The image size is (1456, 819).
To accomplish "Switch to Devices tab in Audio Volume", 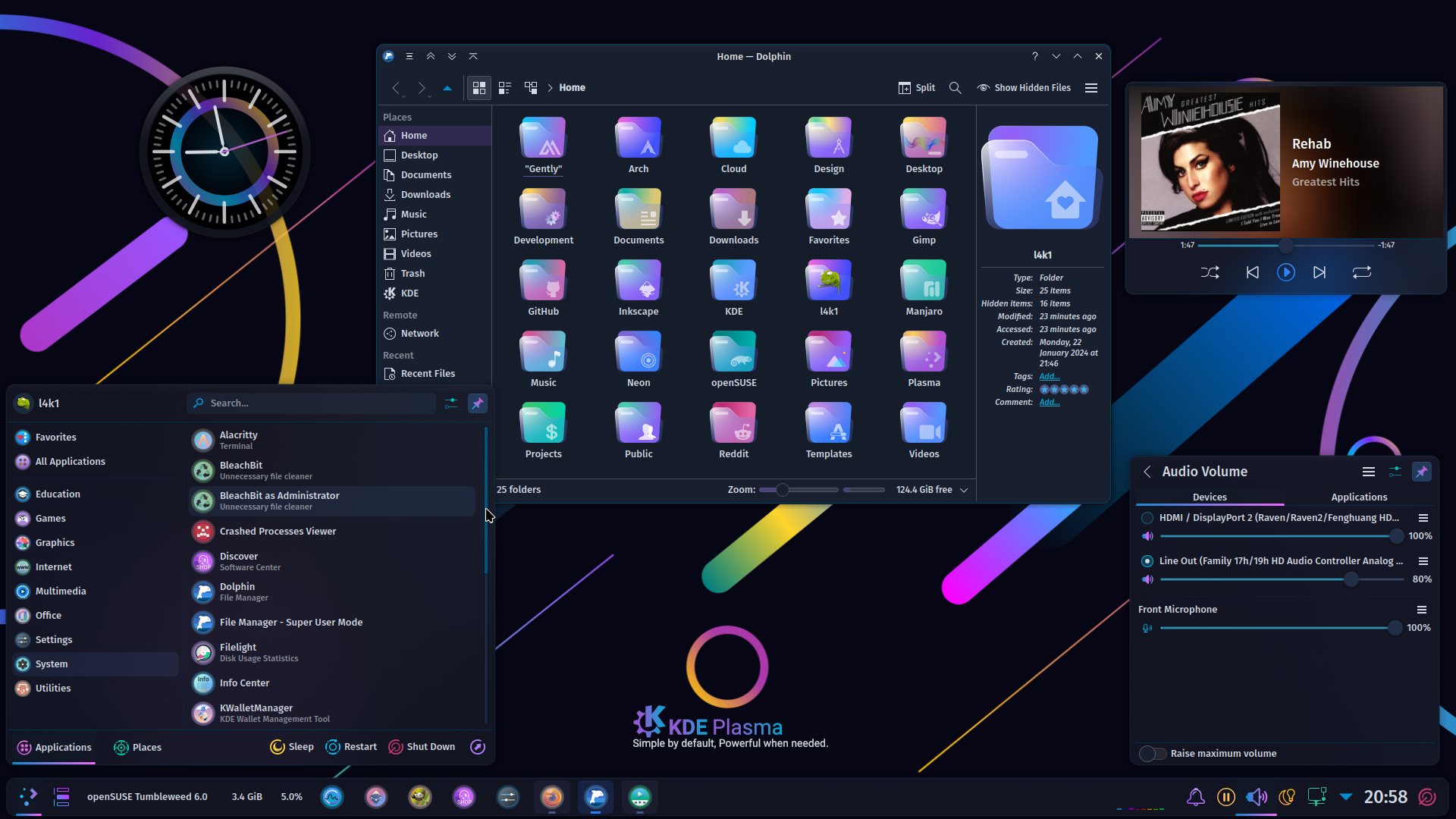I will [x=1210, y=497].
